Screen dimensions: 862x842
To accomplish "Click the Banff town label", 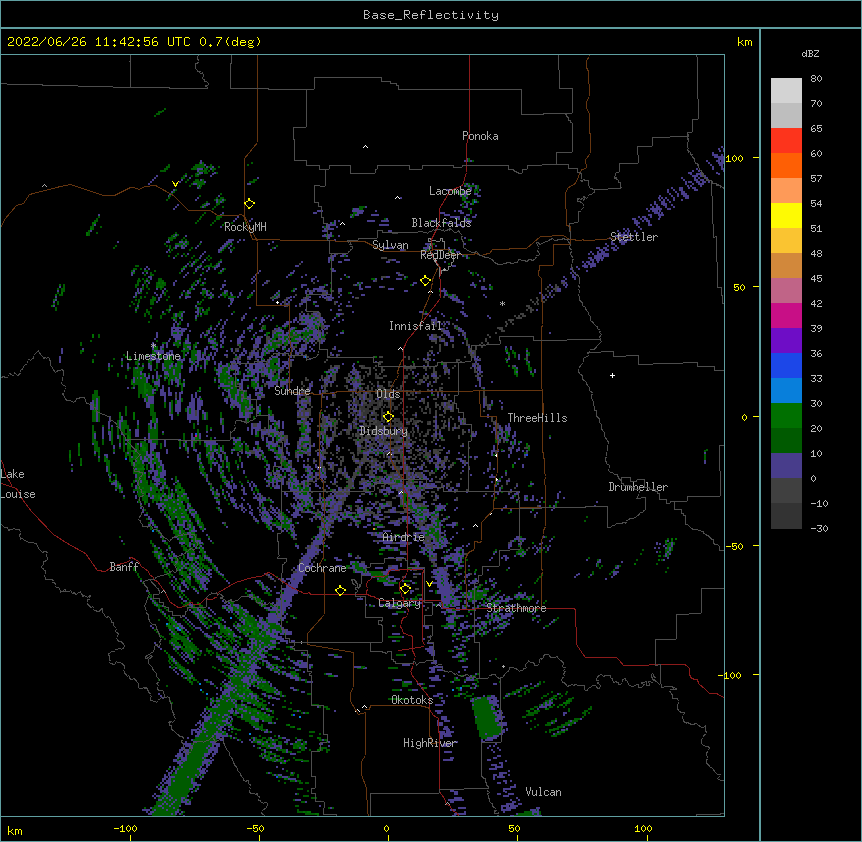I will pos(124,567).
